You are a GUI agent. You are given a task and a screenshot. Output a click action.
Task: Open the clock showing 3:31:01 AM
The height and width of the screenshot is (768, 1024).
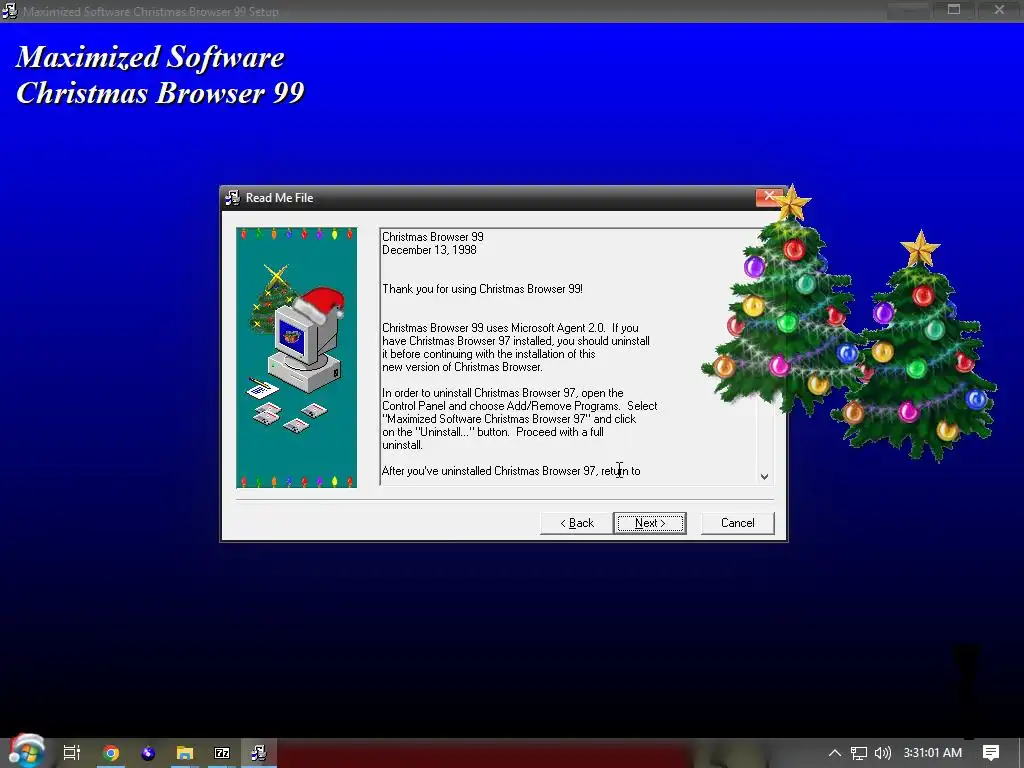click(933, 753)
